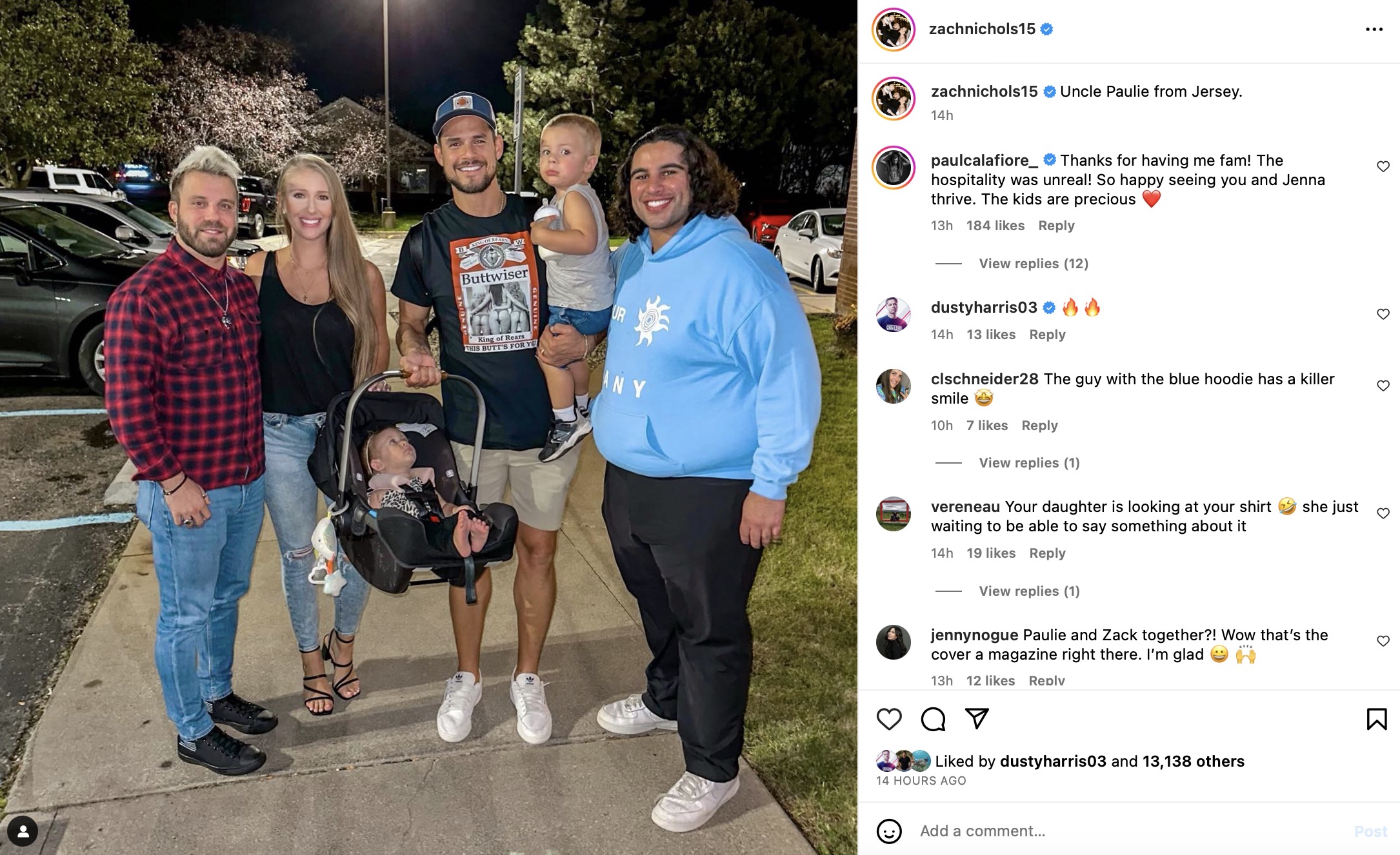Expand replies under clschneider28's comment
Viewport: 1400px width, 855px height.
click(x=1029, y=463)
